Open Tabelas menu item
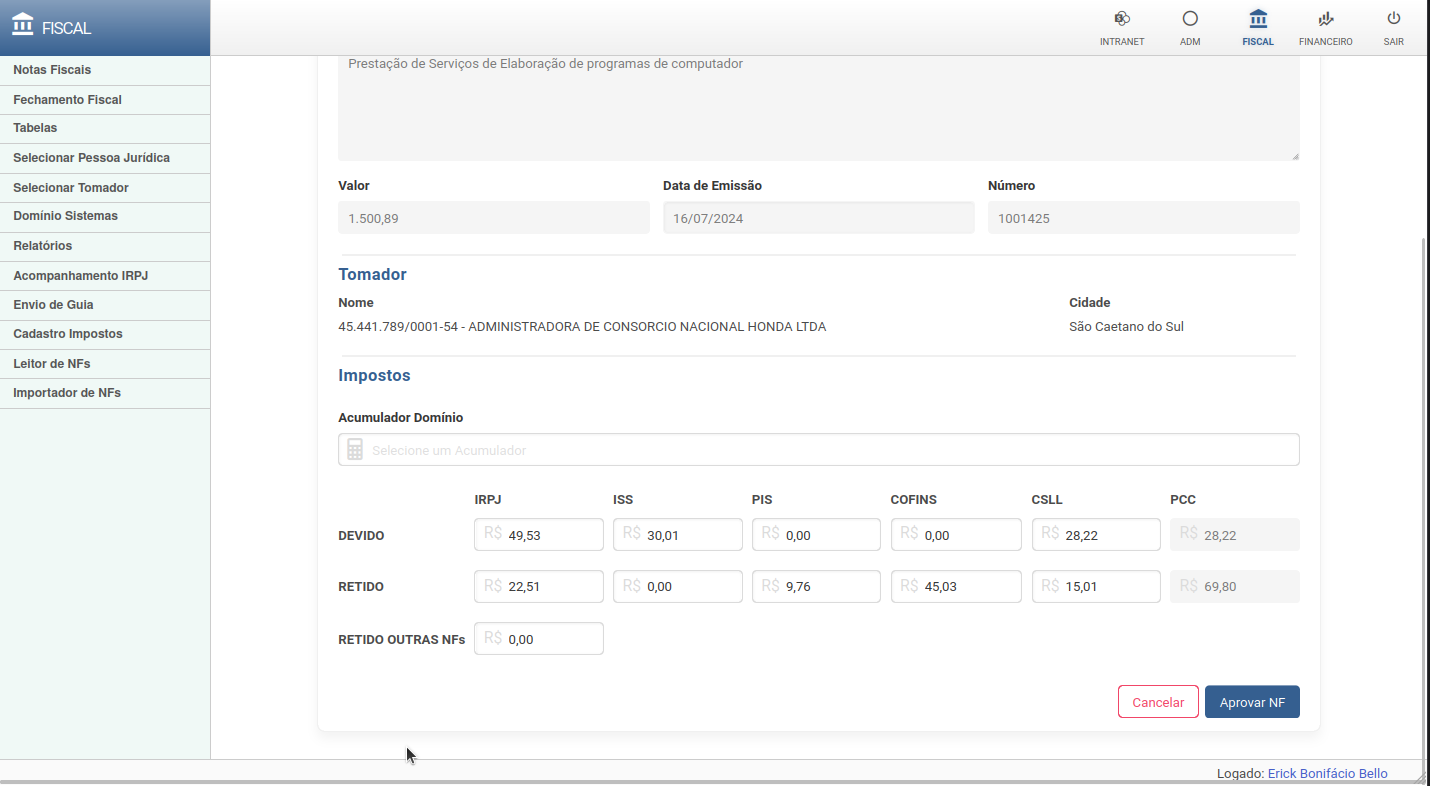Viewport: 1430px width, 786px height. point(105,128)
